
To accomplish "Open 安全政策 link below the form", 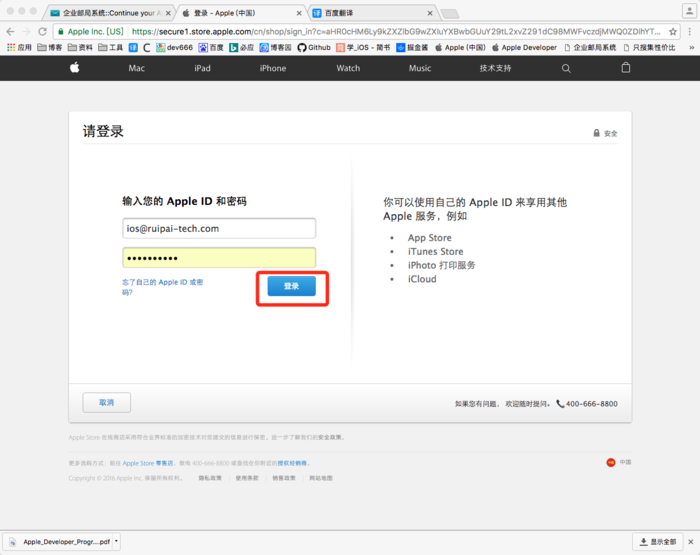I will click(x=329, y=437).
